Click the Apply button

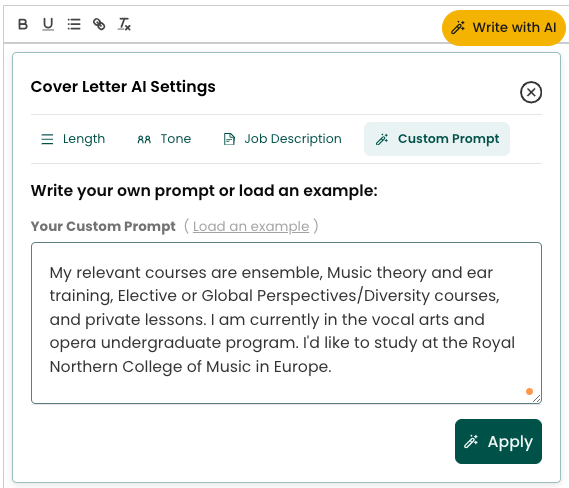click(498, 441)
